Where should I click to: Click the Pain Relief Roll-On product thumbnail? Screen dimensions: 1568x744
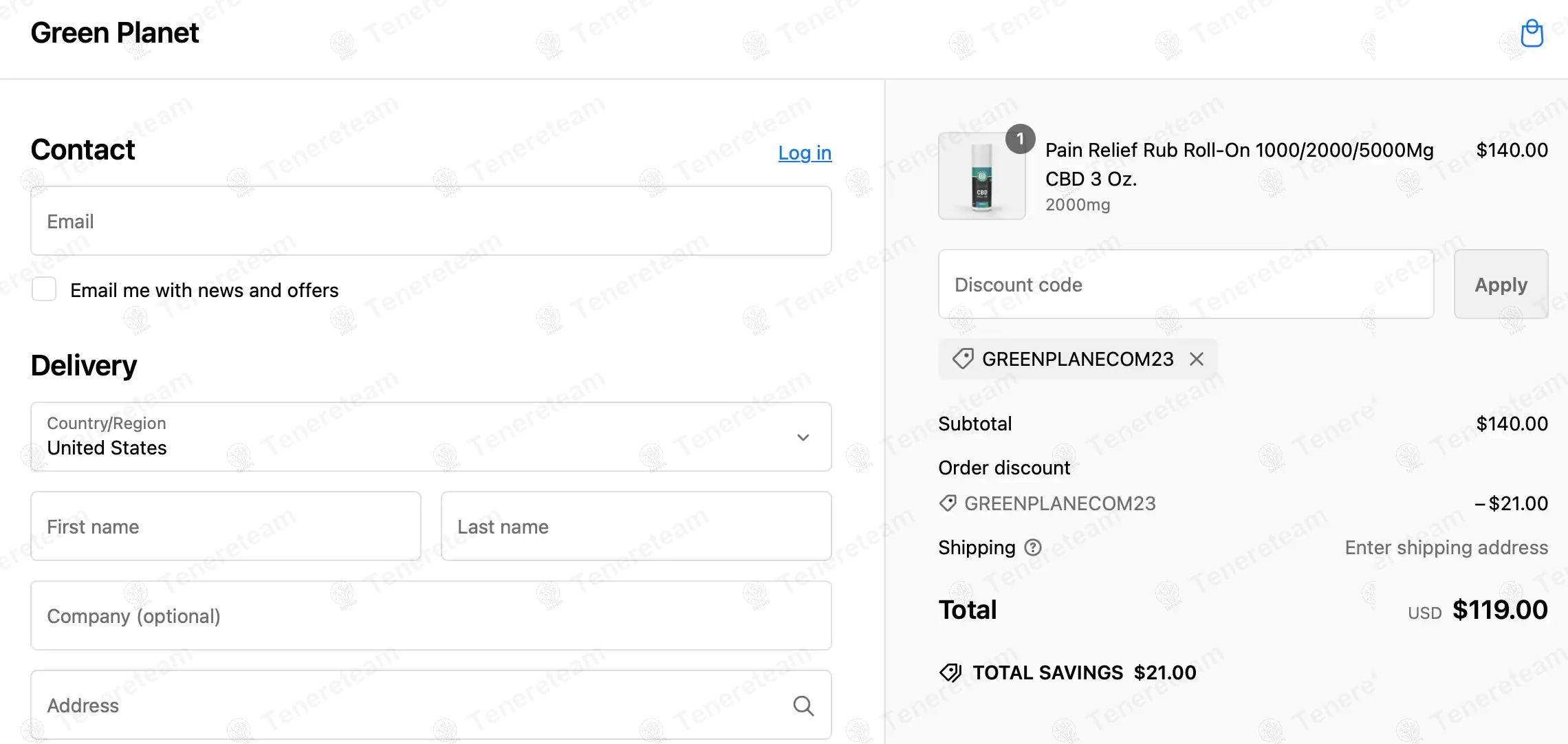coord(981,177)
